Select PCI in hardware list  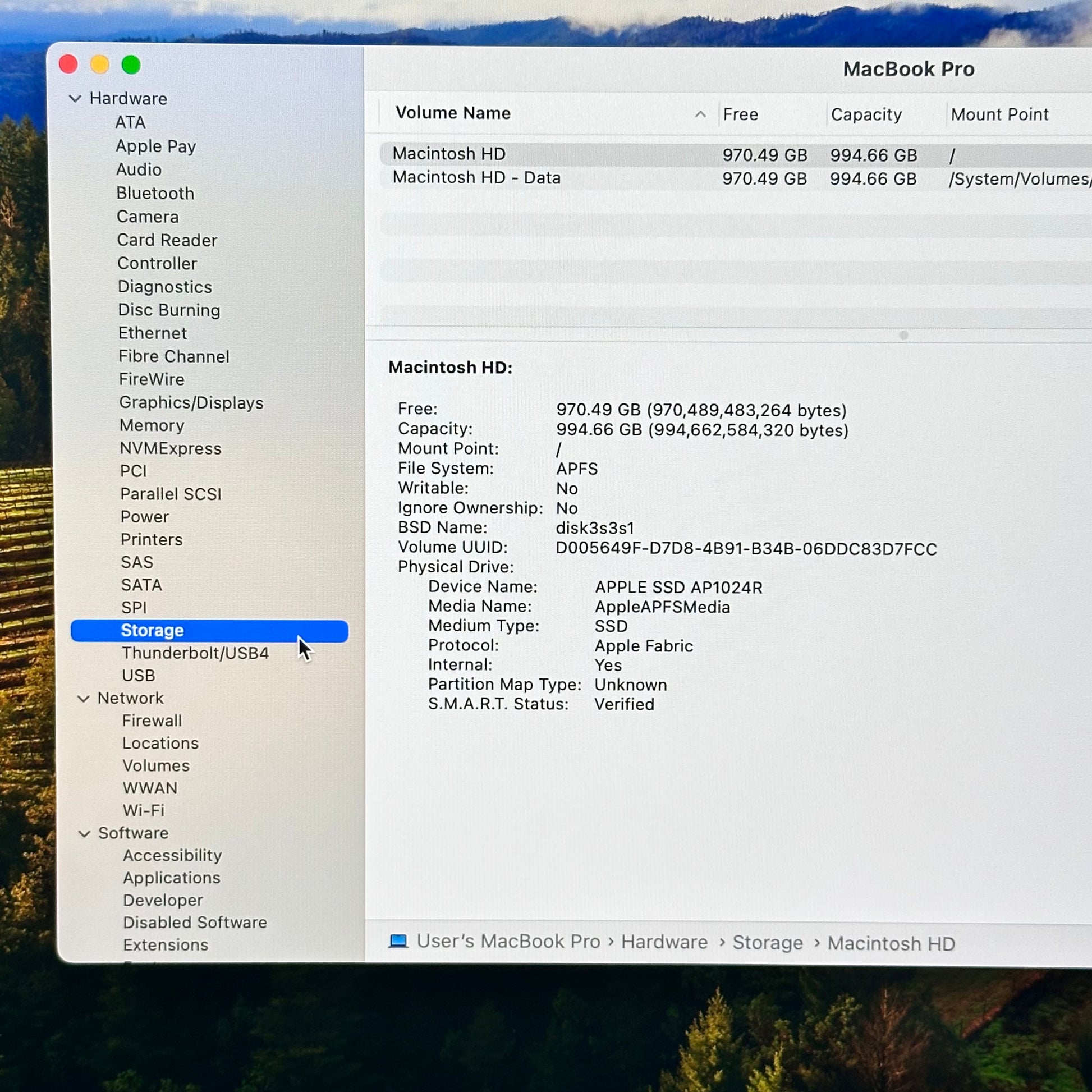(x=134, y=471)
